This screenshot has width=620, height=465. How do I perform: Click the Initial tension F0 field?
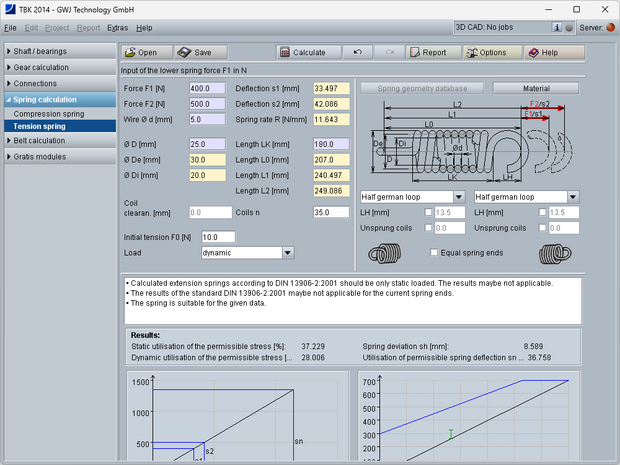[217, 237]
